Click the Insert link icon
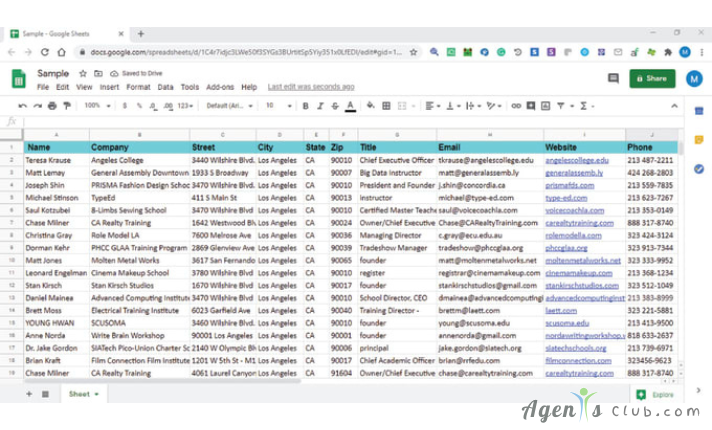The image size is (712, 430). click(x=516, y=106)
